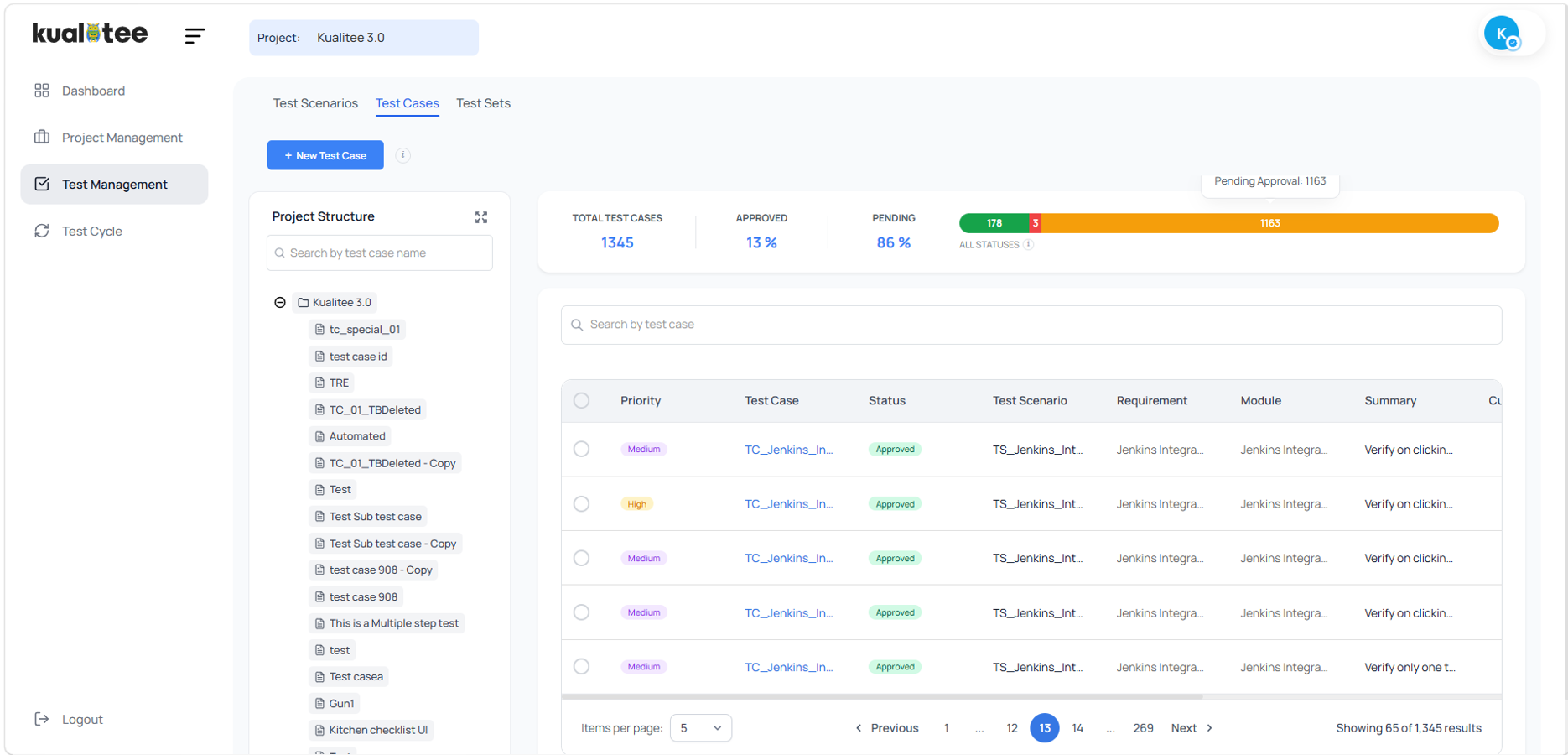The image size is (1568, 755).
Task: Click the Kualitee logo
Action: pos(90,34)
